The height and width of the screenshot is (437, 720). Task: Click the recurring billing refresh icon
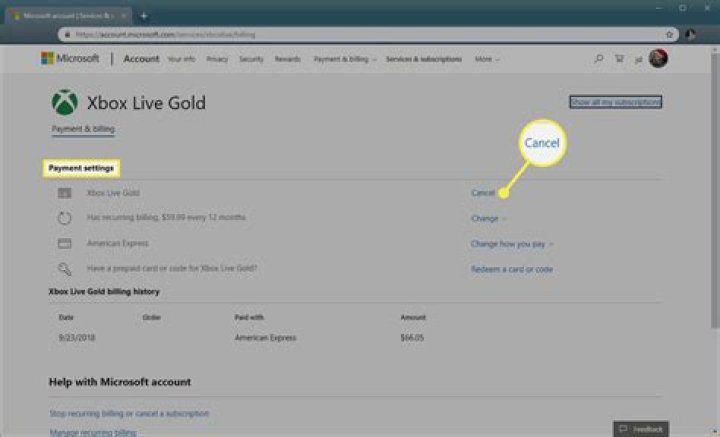pos(64,217)
